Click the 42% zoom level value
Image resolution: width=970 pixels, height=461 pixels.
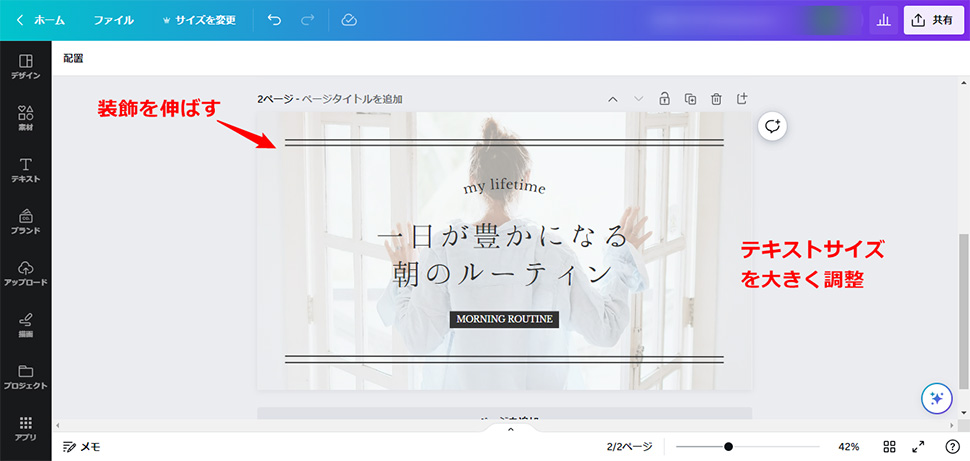coord(849,446)
